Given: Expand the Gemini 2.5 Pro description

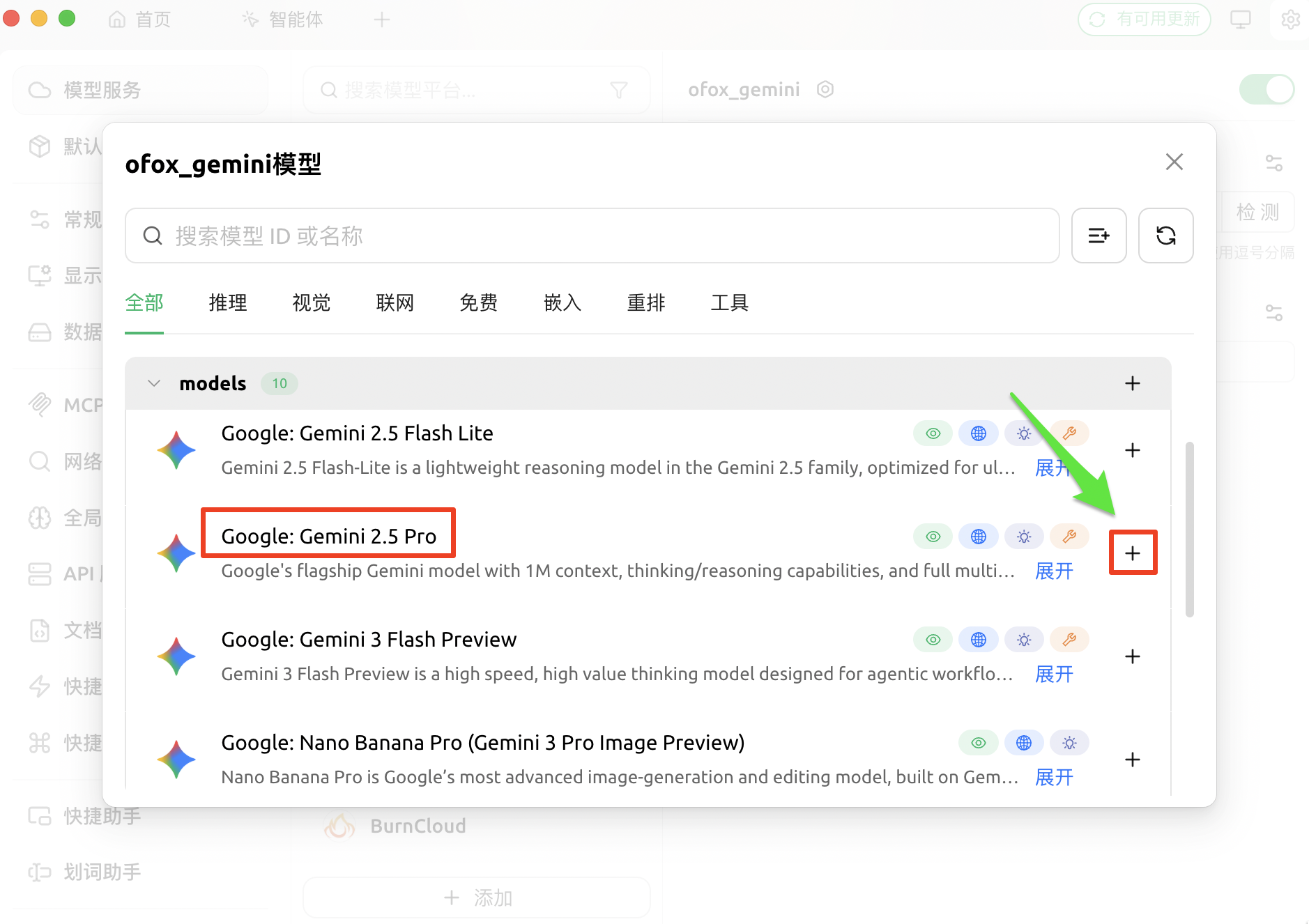Looking at the screenshot, I should pyautogui.click(x=1054, y=571).
